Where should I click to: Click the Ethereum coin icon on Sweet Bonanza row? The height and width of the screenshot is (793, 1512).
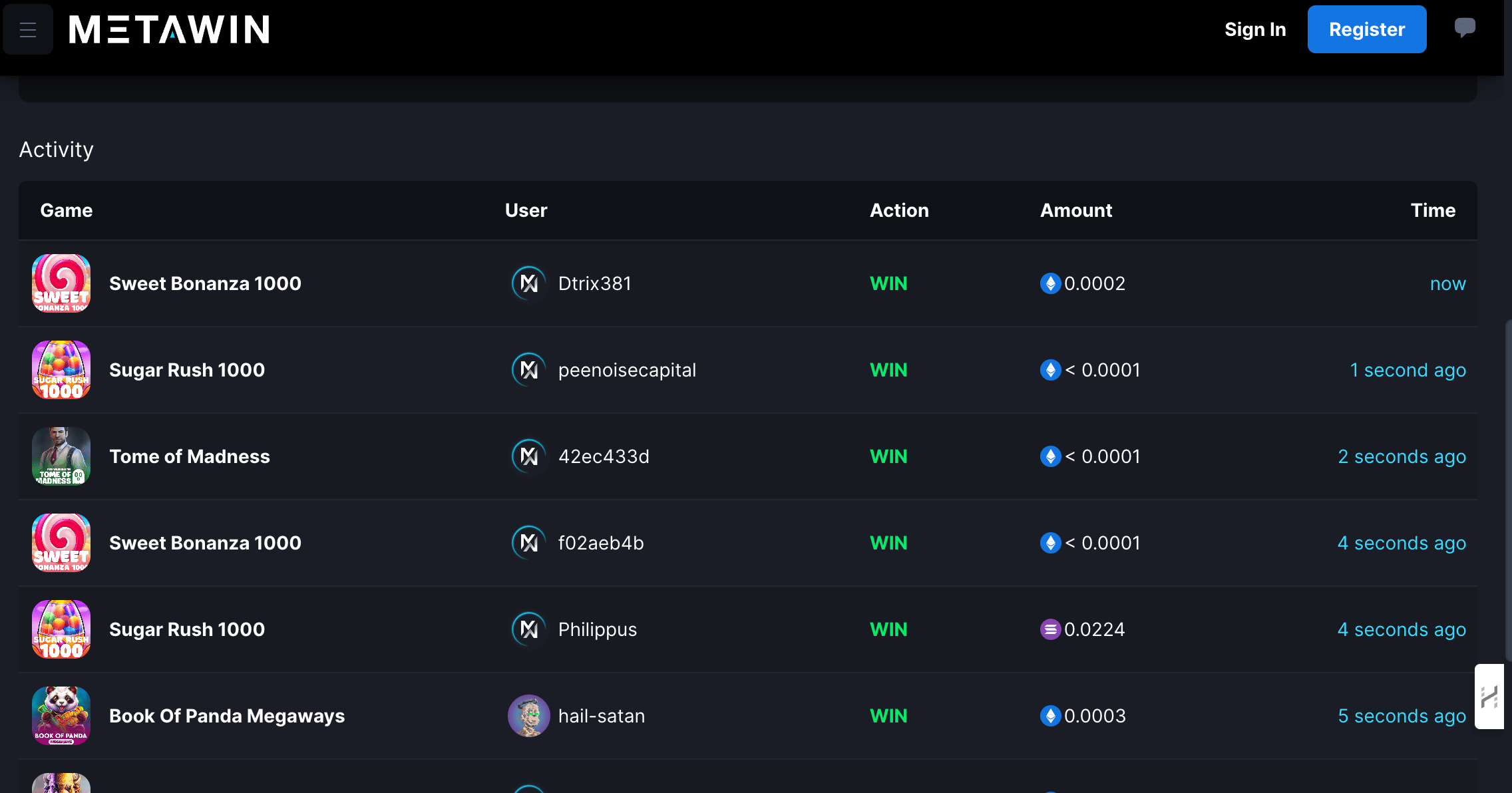pyautogui.click(x=1050, y=283)
